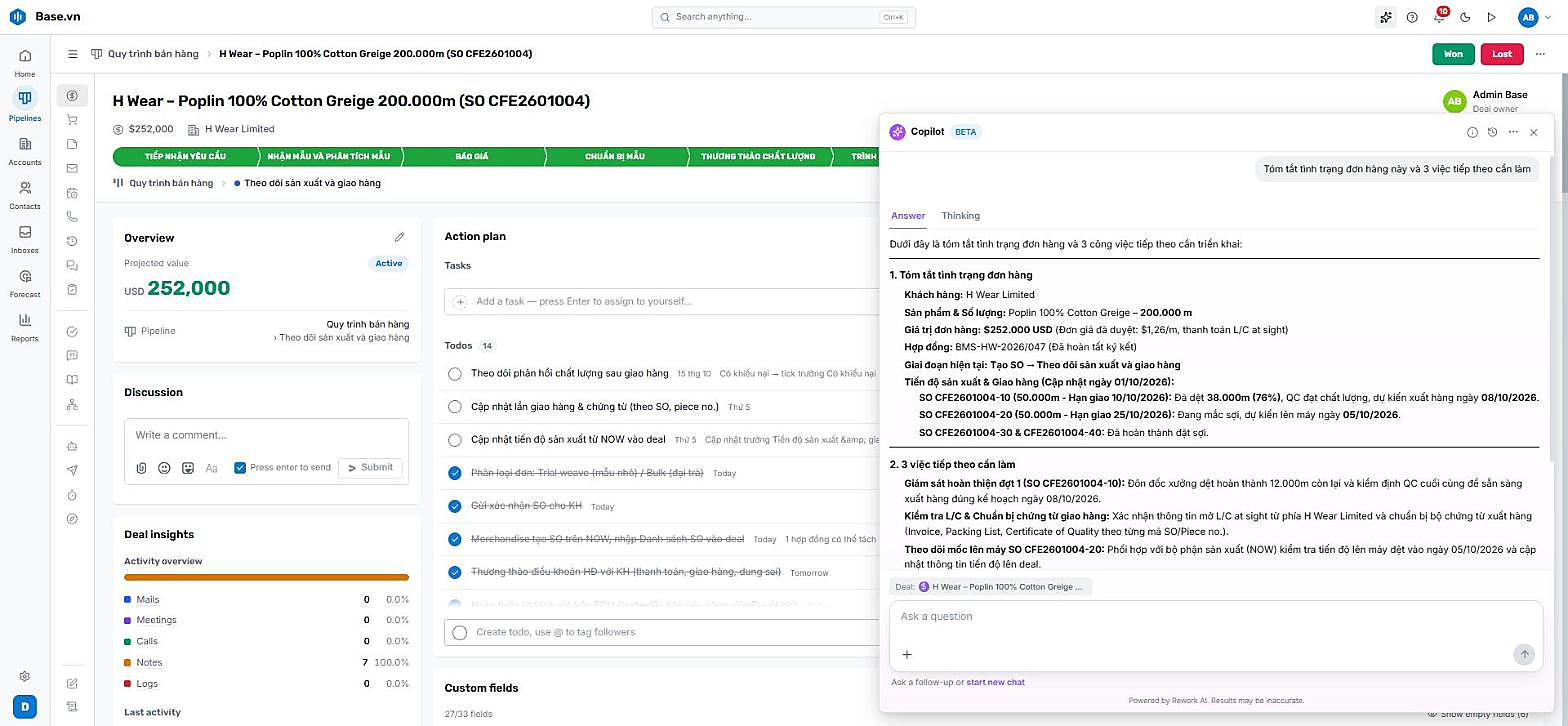Open the help question mark icon
This screenshot has height=726, width=1568.
(x=1412, y=17)
